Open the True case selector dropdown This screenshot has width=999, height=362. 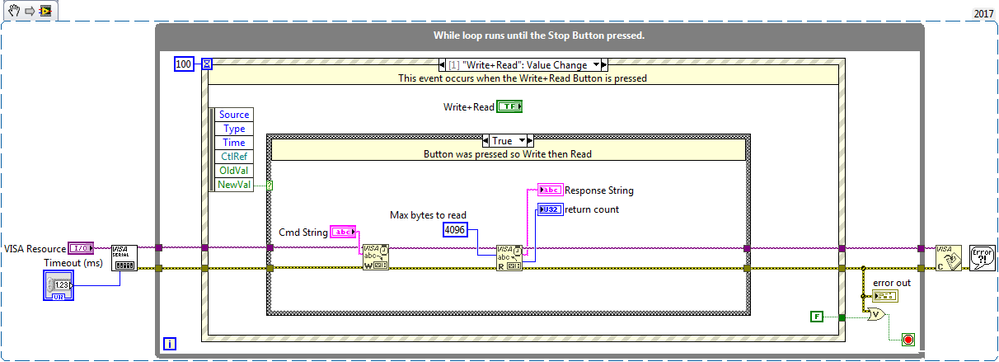click(x=522, y=140)
